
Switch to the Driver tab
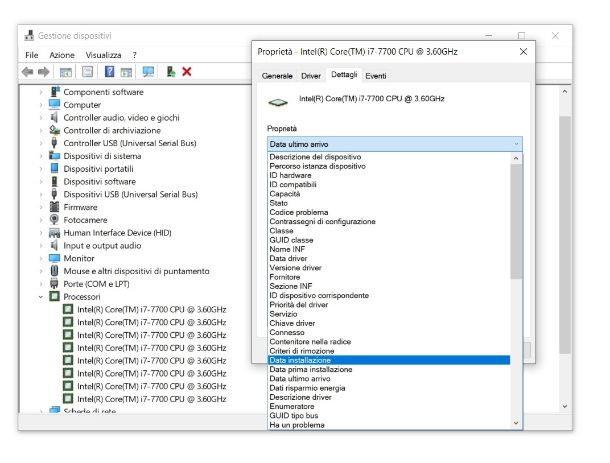311,76
